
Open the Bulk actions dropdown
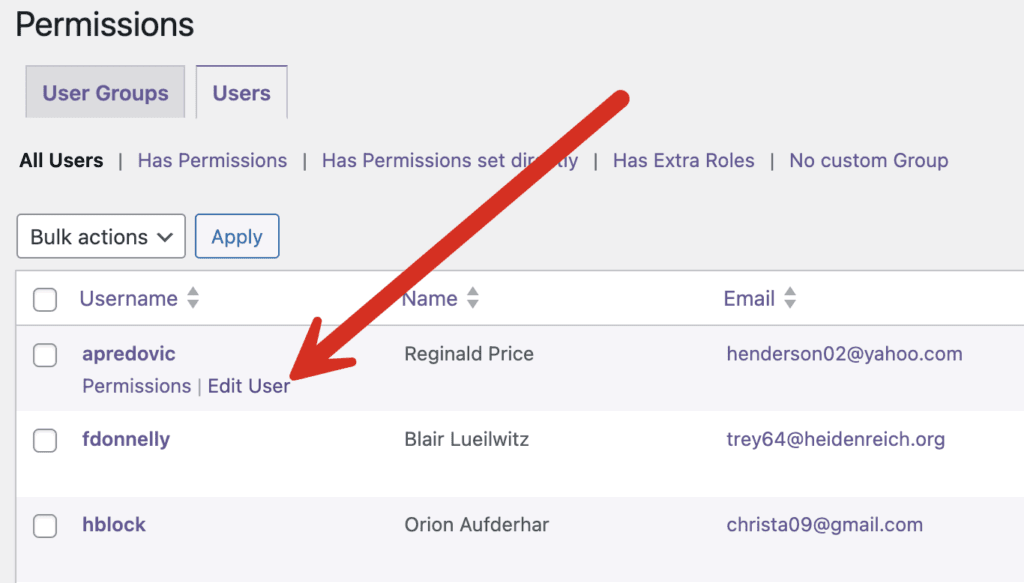pos(101,237)
